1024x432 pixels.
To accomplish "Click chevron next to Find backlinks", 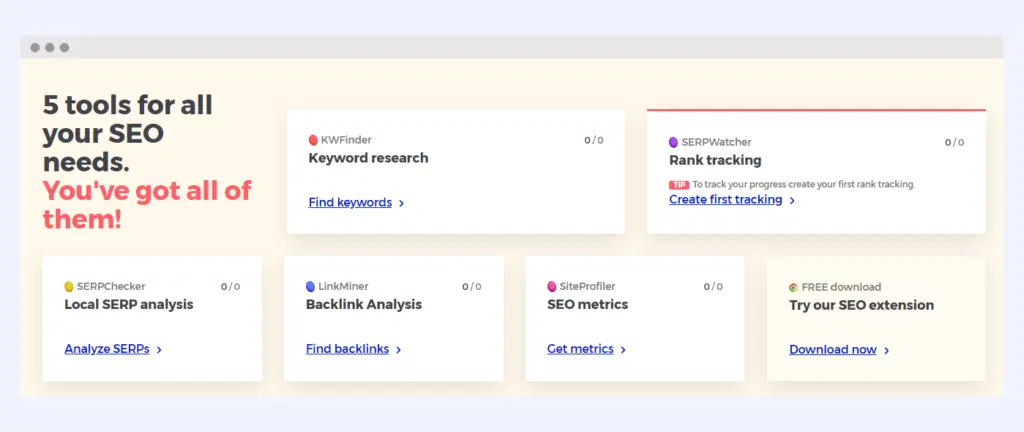I will pyautogui.click(x=398, y=350).
